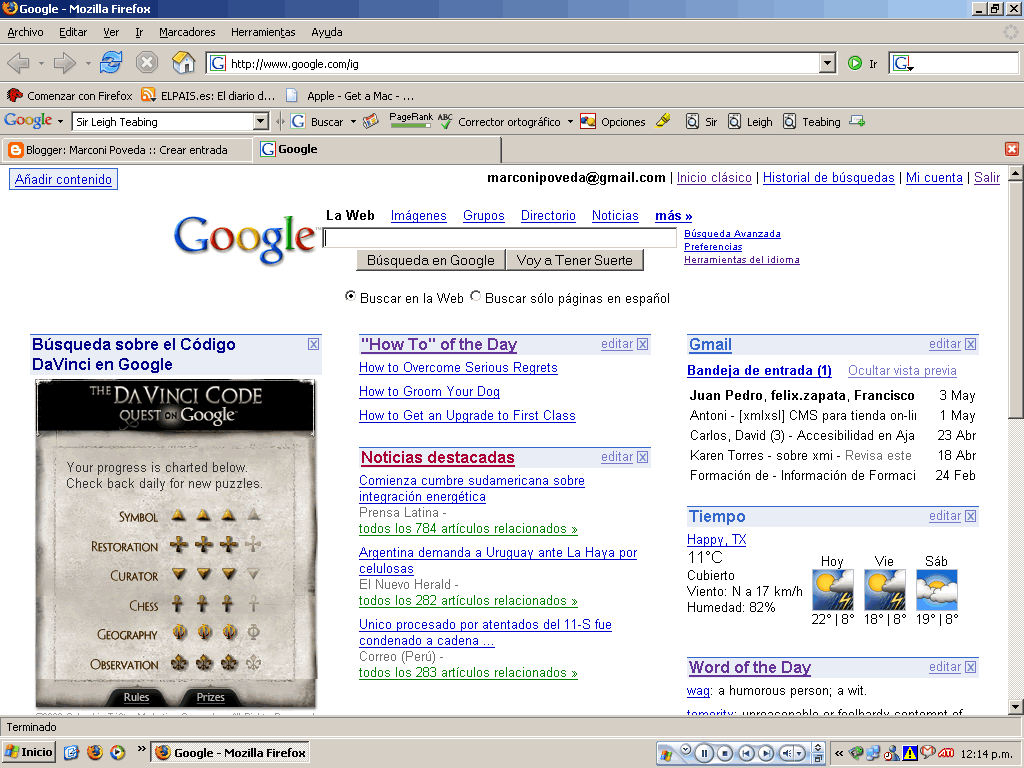
Task: Click the Búsqueda en Google button
Action: click(431, 260)
